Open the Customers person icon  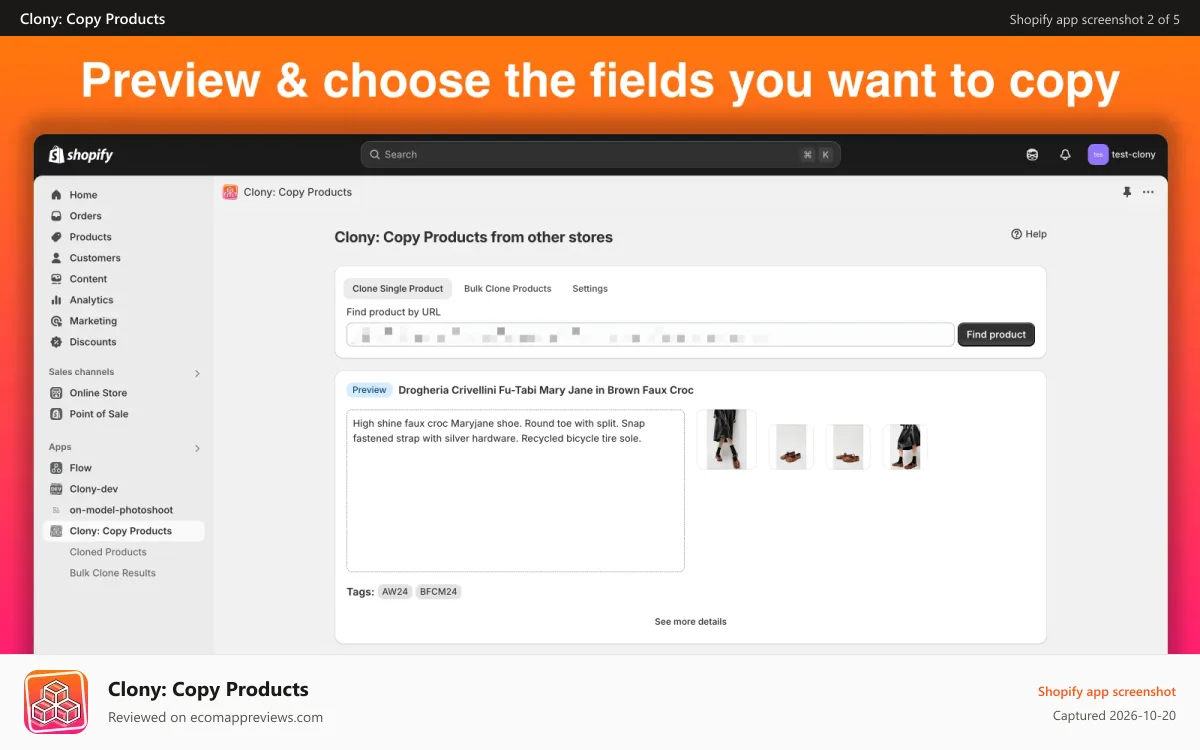(57, 258)
